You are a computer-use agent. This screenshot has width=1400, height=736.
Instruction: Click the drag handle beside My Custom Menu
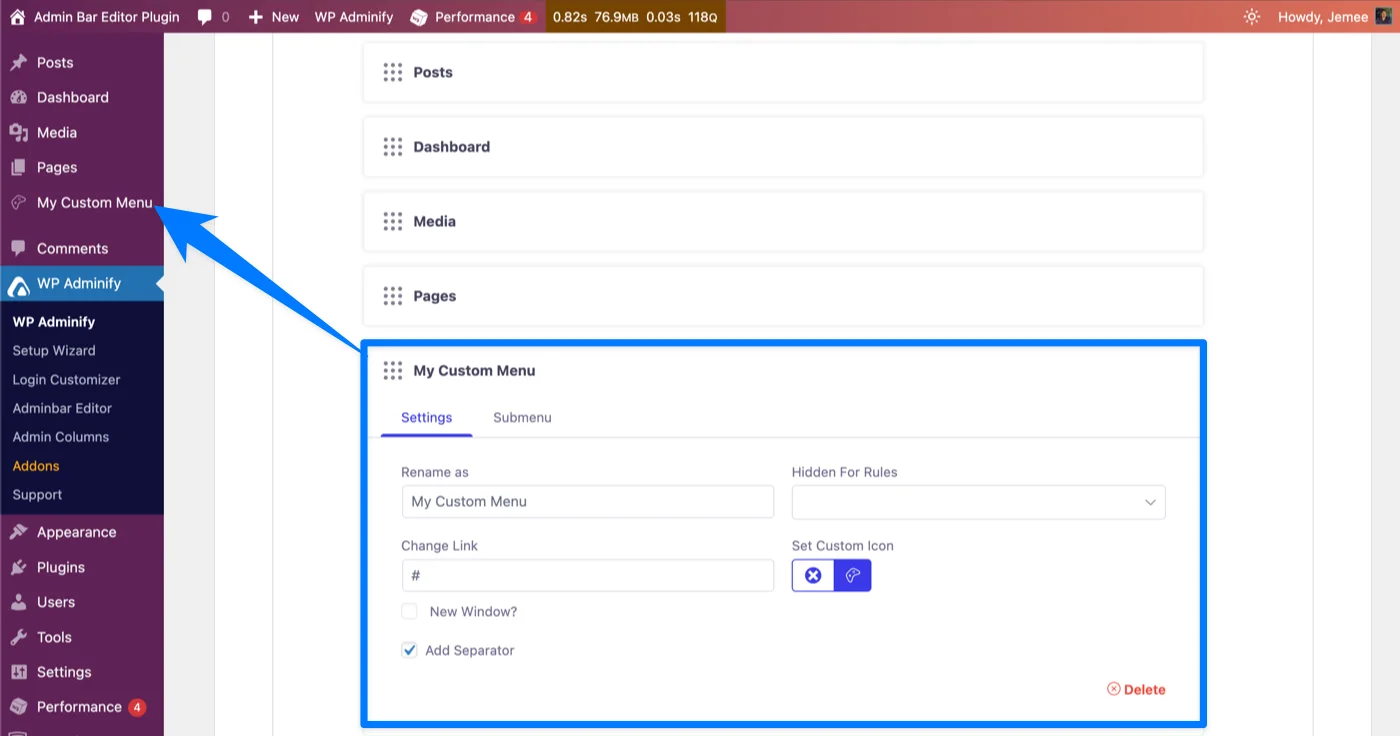pos(392,370)
